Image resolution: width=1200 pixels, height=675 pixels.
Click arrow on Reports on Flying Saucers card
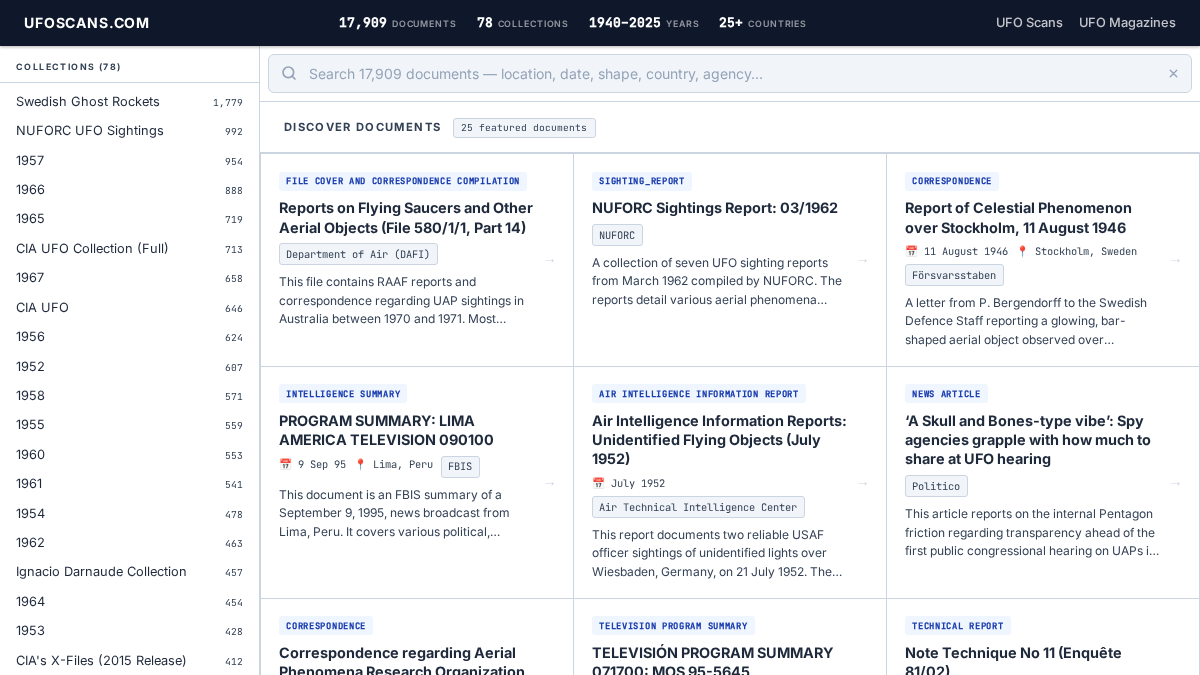point(549,260)
